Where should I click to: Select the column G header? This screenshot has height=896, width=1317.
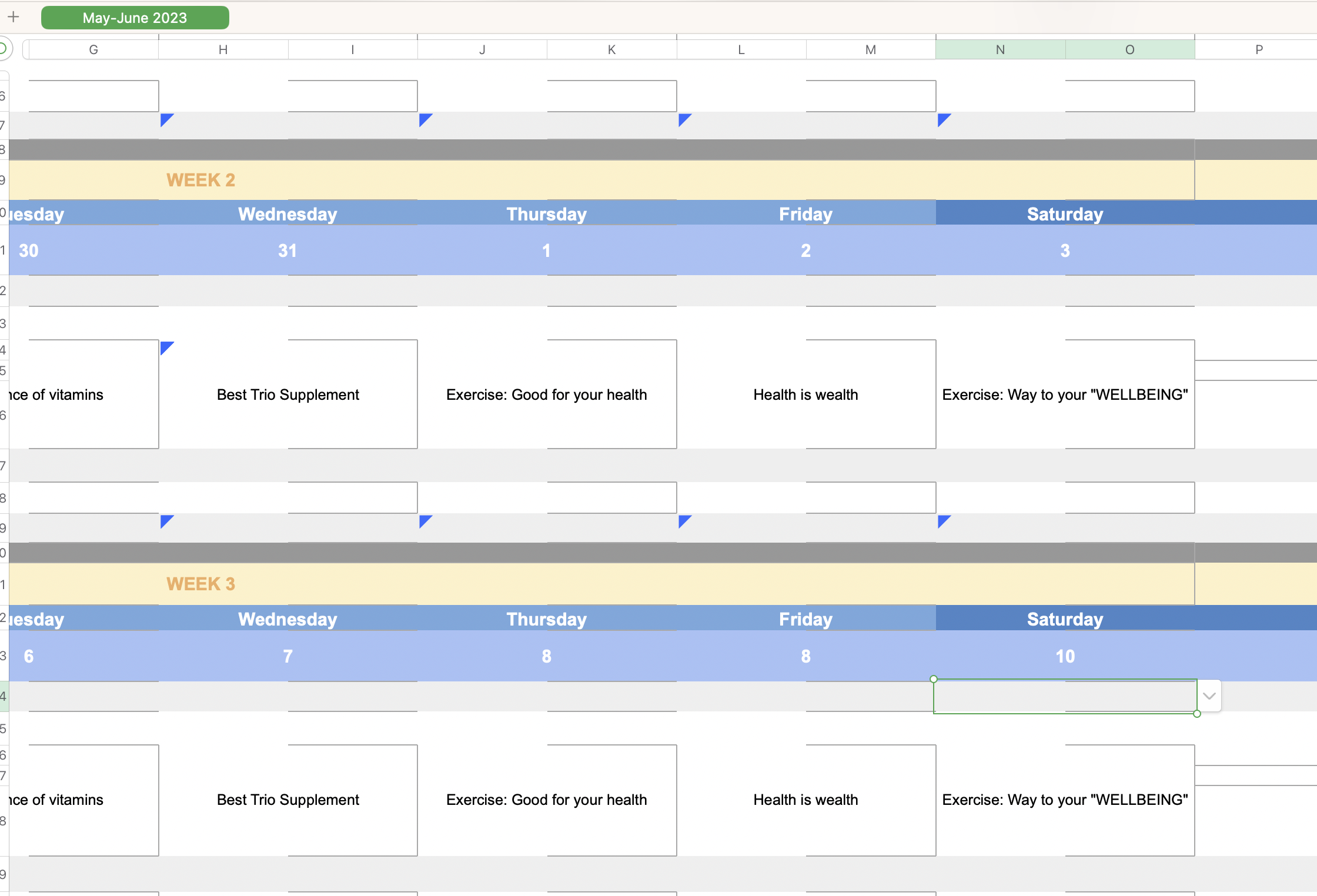coord(93,50)
